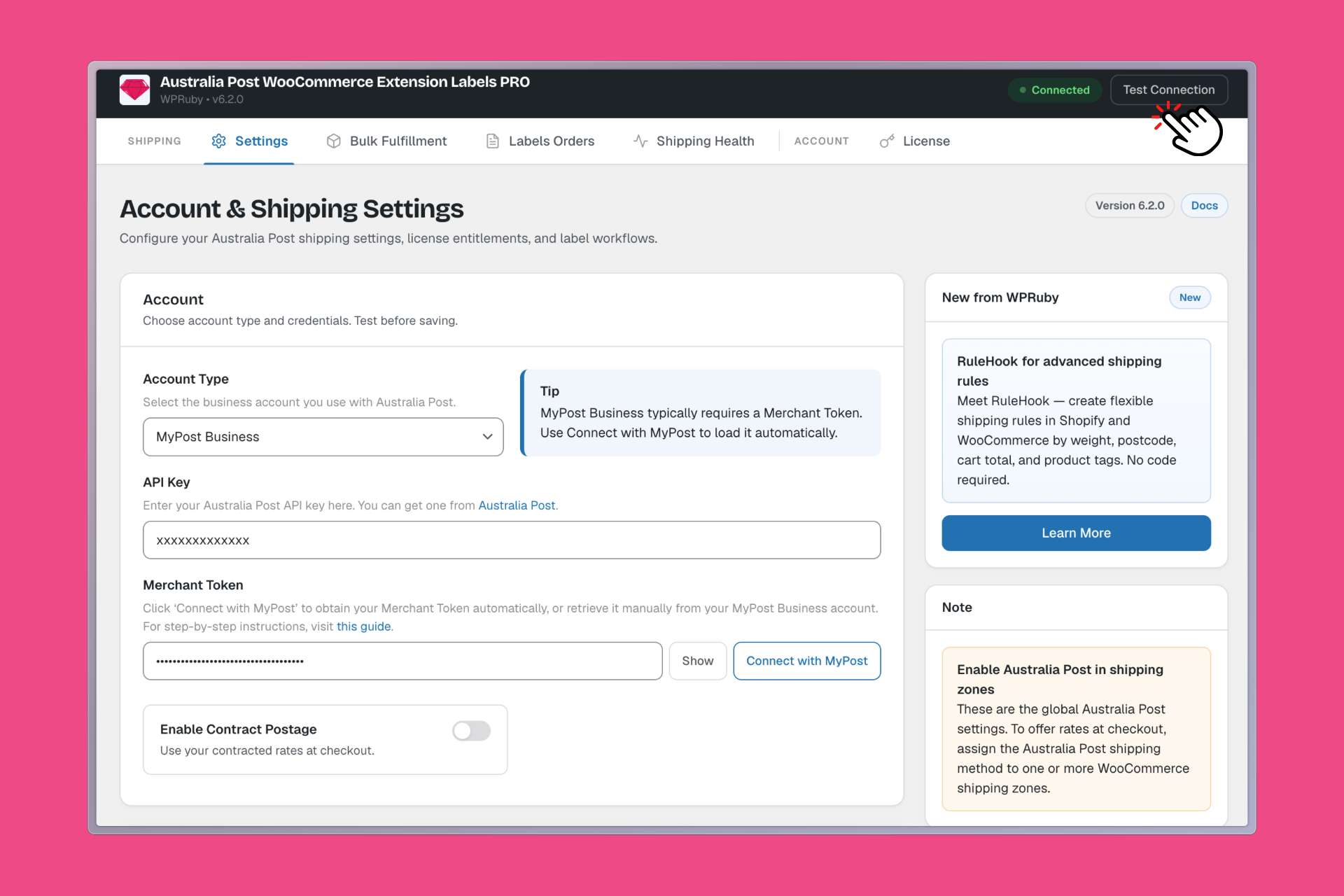Focus the Merchant Token password field
This screenshot has height=896, width=1344.
coord(402,661)
